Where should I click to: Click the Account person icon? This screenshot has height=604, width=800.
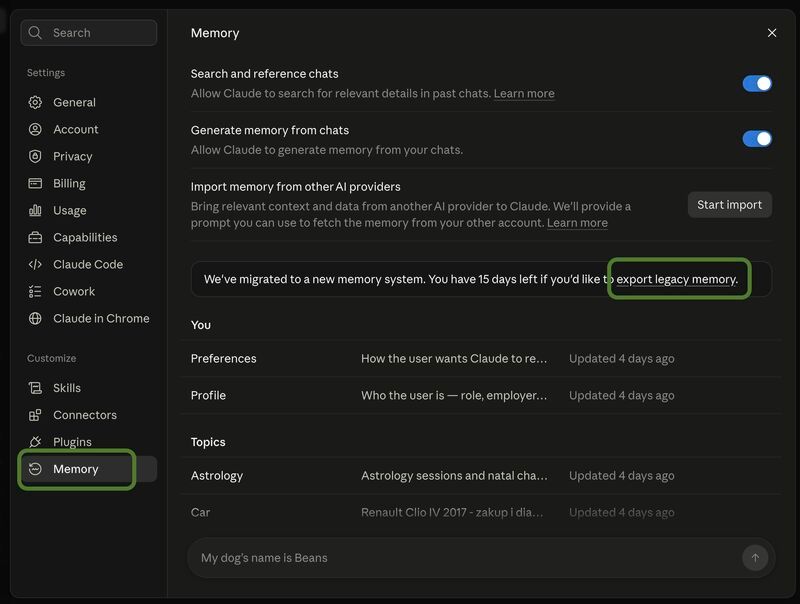pyautogui.click(x=35, y=129)
